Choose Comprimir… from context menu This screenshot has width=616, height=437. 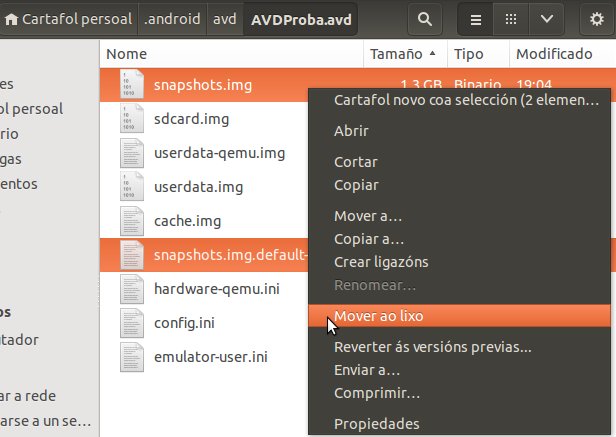460,393
